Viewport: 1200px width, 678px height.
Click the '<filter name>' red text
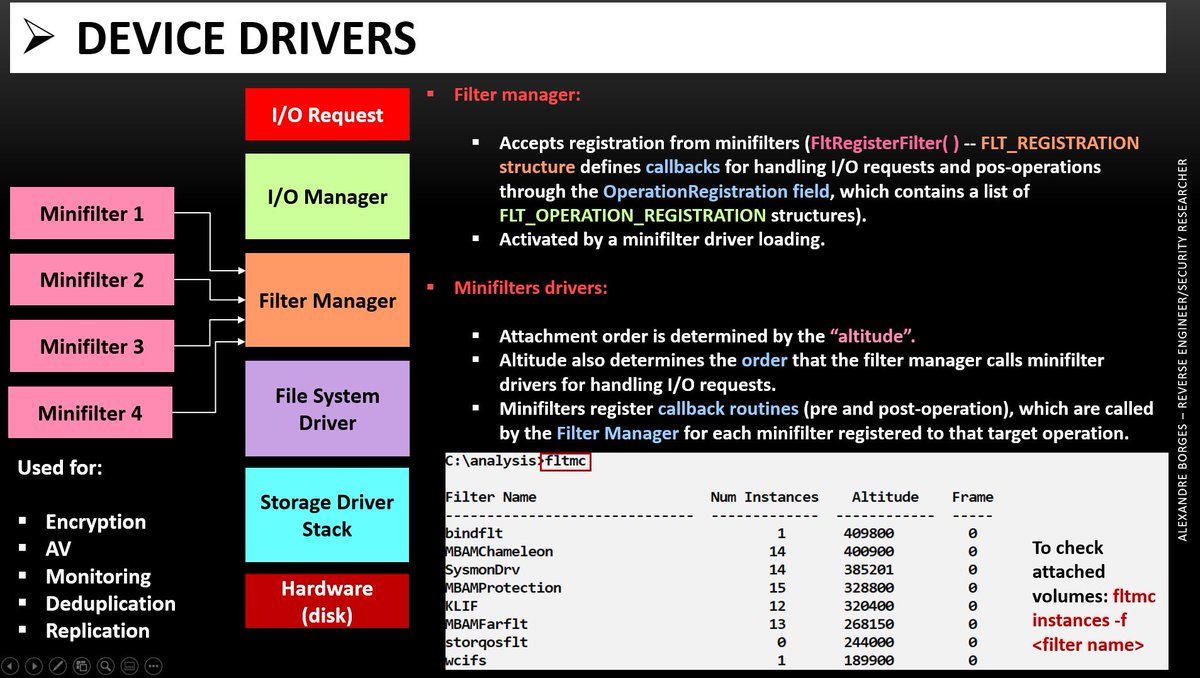[x=1087, y=645]
